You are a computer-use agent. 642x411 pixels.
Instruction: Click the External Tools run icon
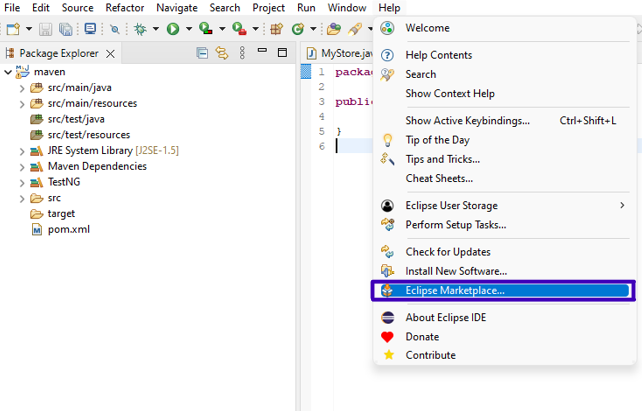[x=239, y=29]
